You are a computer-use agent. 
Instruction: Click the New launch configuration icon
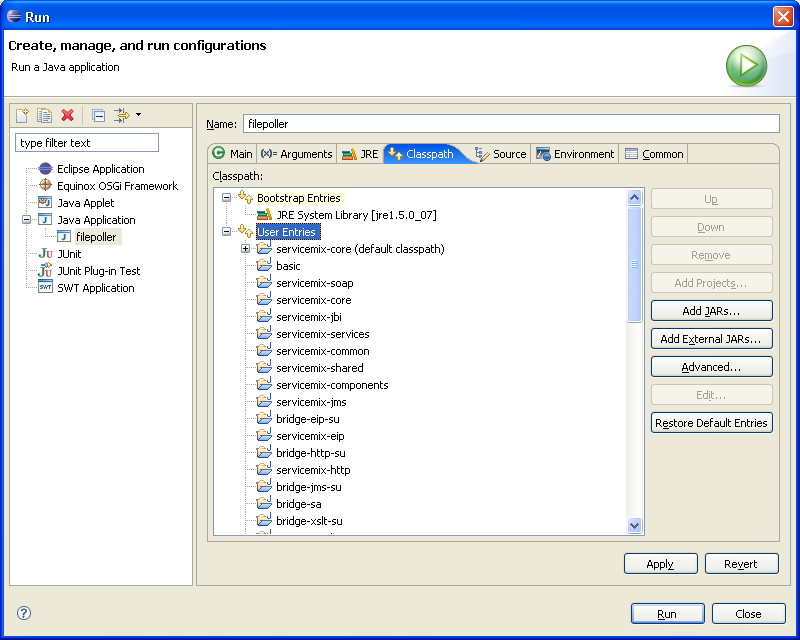point(22,116)
